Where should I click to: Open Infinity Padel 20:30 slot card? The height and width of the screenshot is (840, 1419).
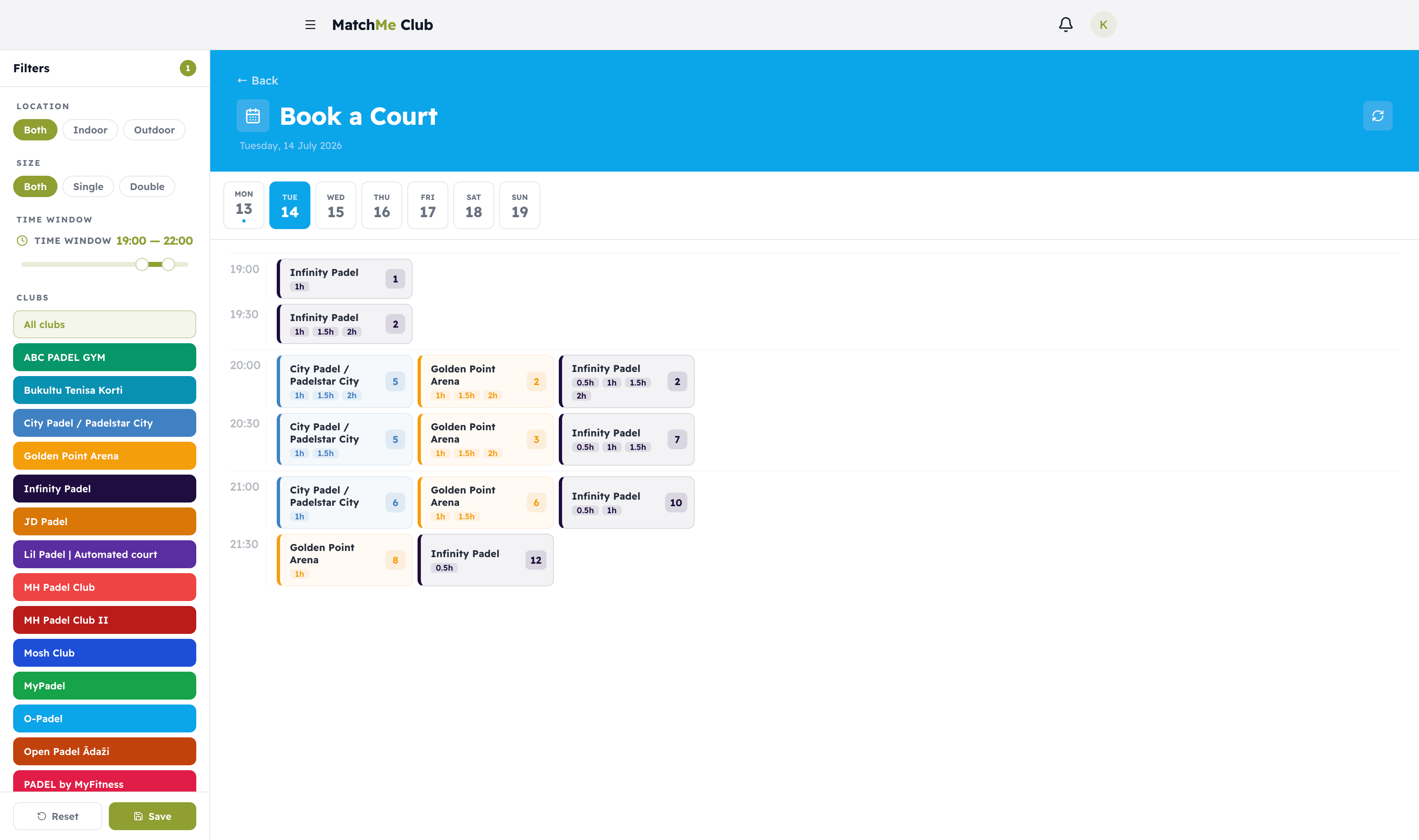tap(626, 439)
